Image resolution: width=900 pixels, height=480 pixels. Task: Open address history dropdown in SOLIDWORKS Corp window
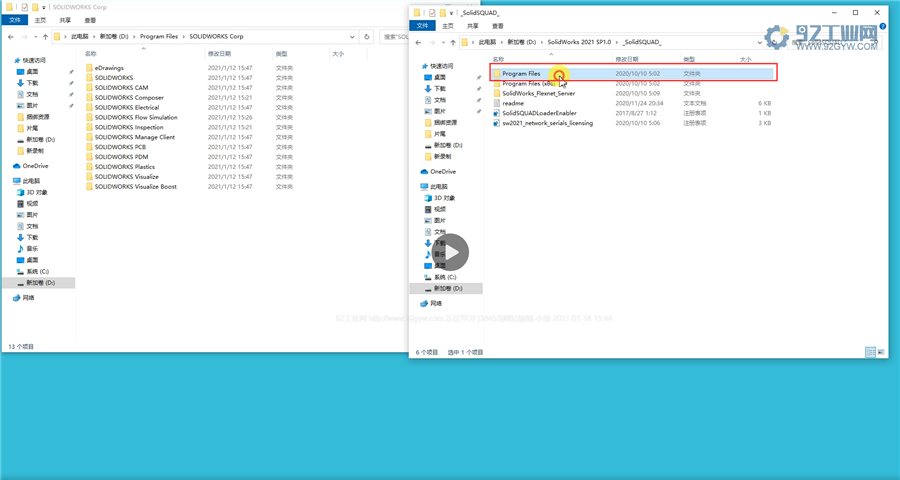pyautogui.click(x=352, y=36)
